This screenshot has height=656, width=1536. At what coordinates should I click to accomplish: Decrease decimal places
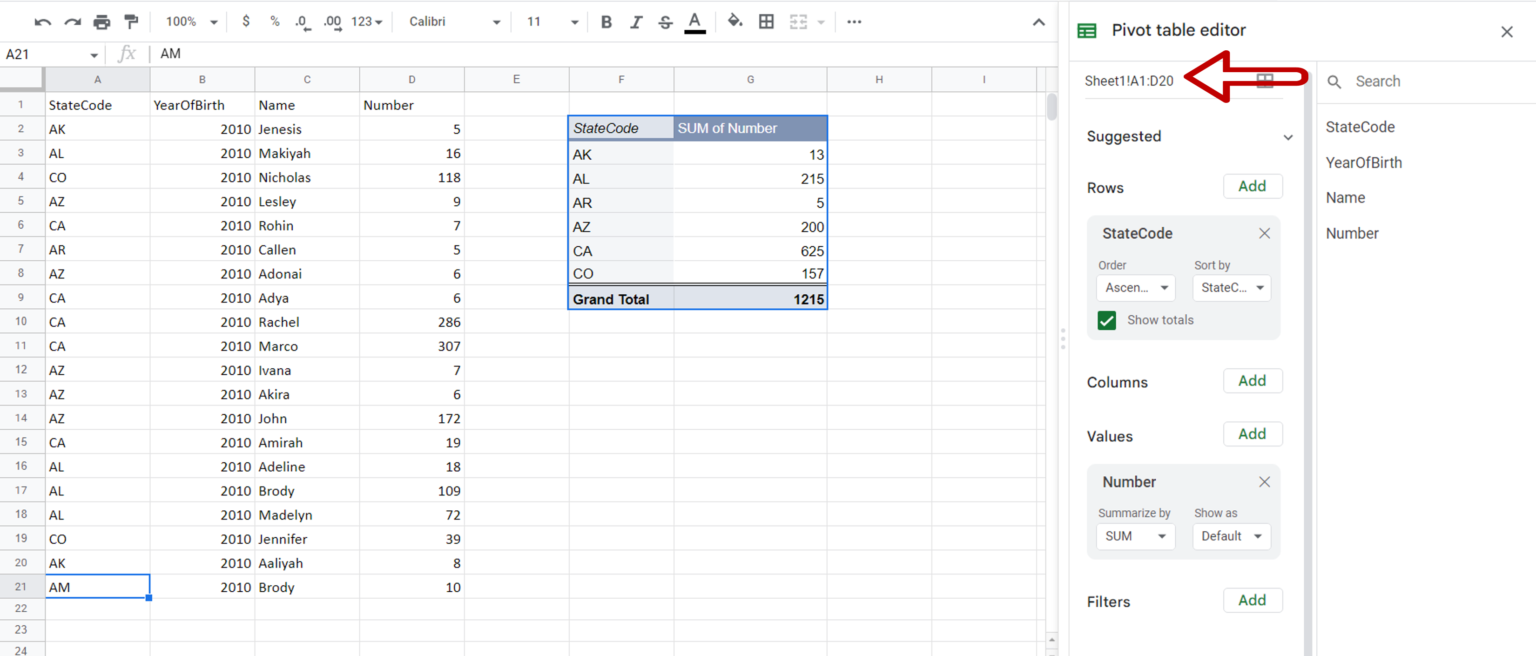tap(302, 21)
